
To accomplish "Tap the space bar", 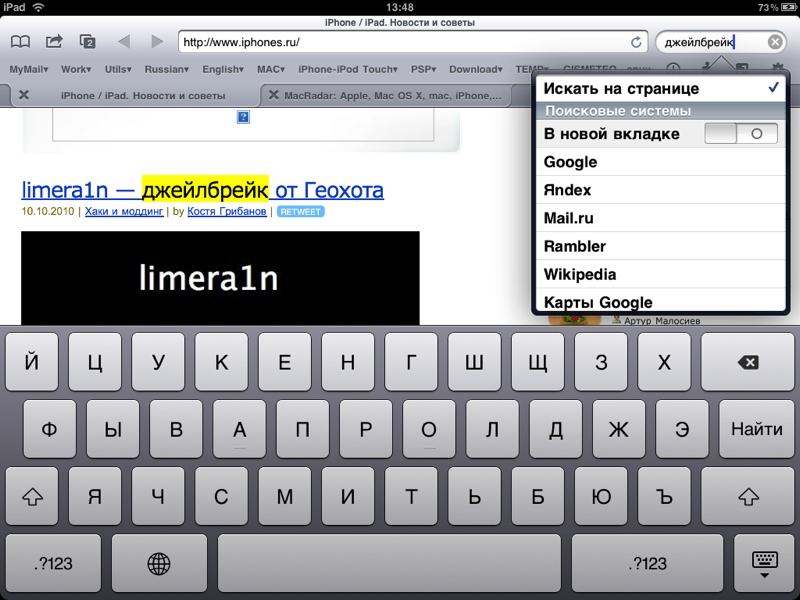I will (389, 563).
